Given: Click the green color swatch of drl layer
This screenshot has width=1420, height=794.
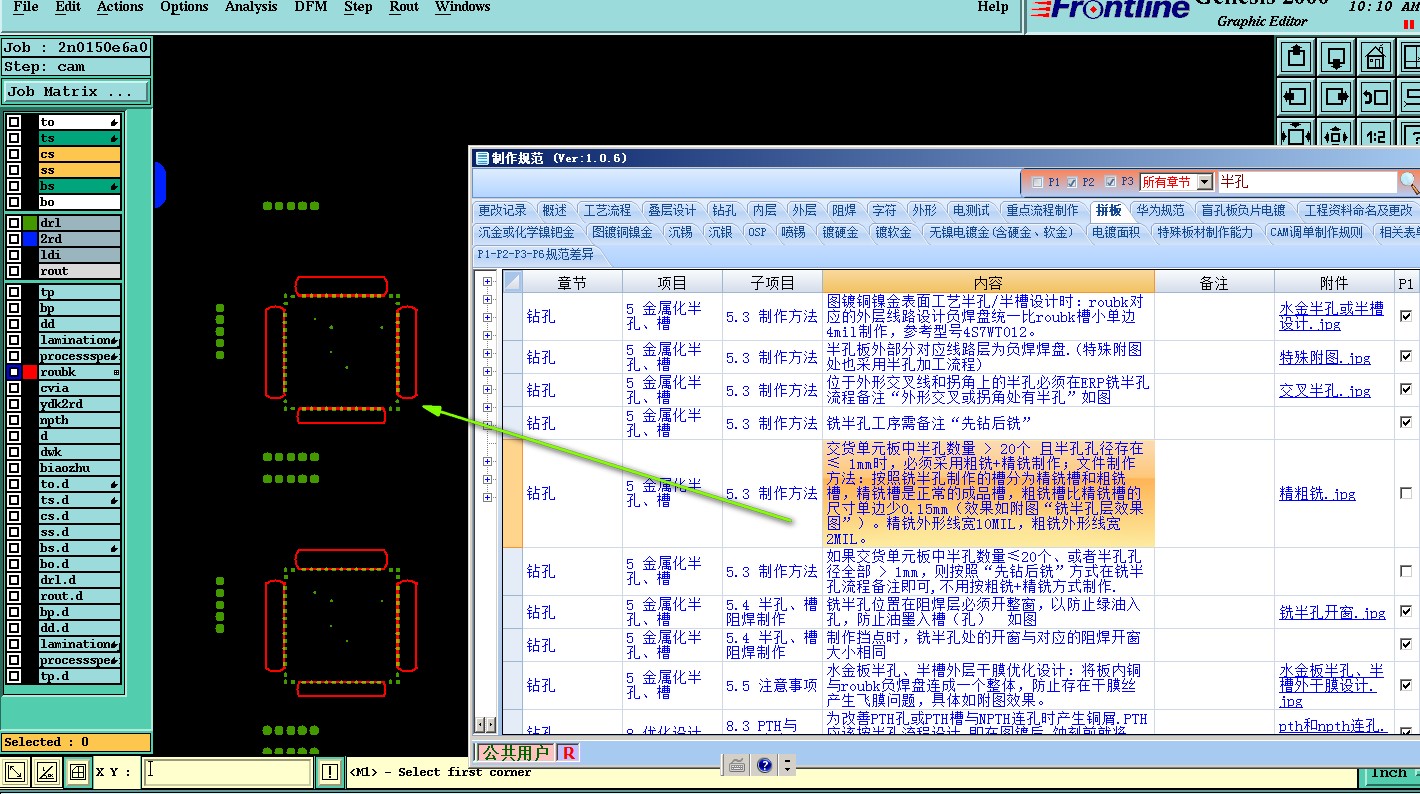Looking at the screenshot, I should (30, 223).
